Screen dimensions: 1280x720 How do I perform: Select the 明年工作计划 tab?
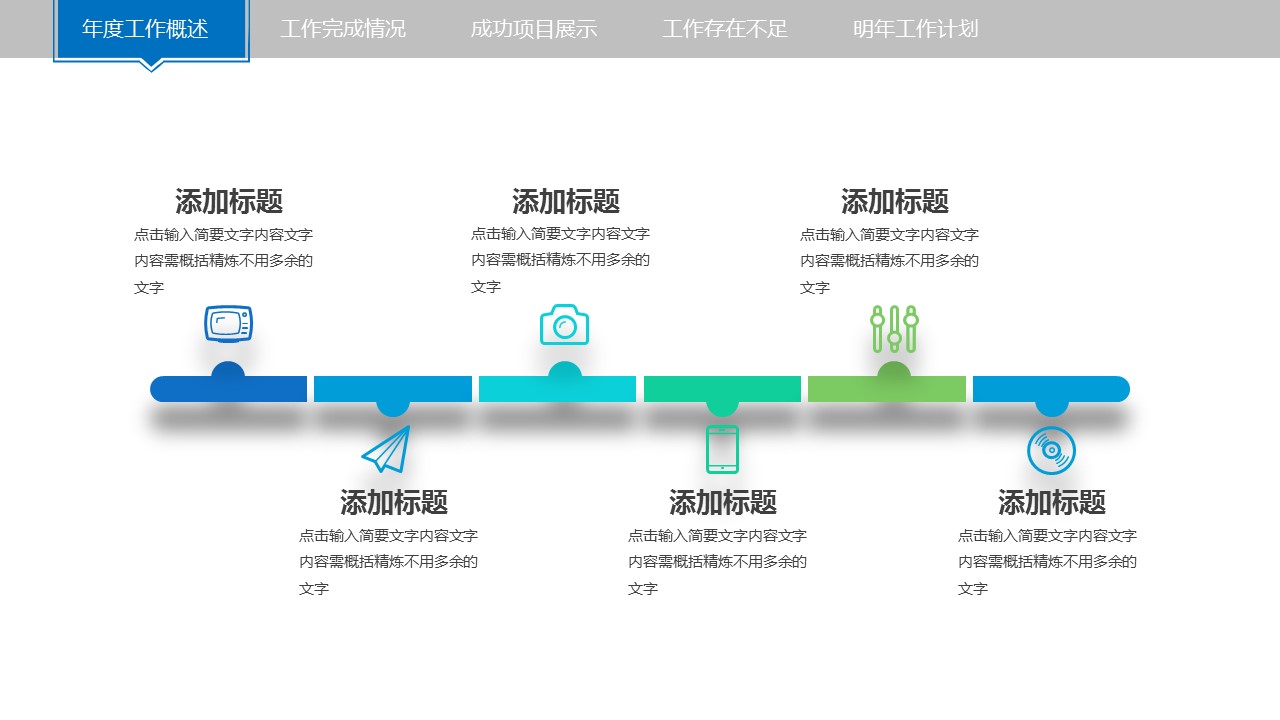[x=915, y=29]
